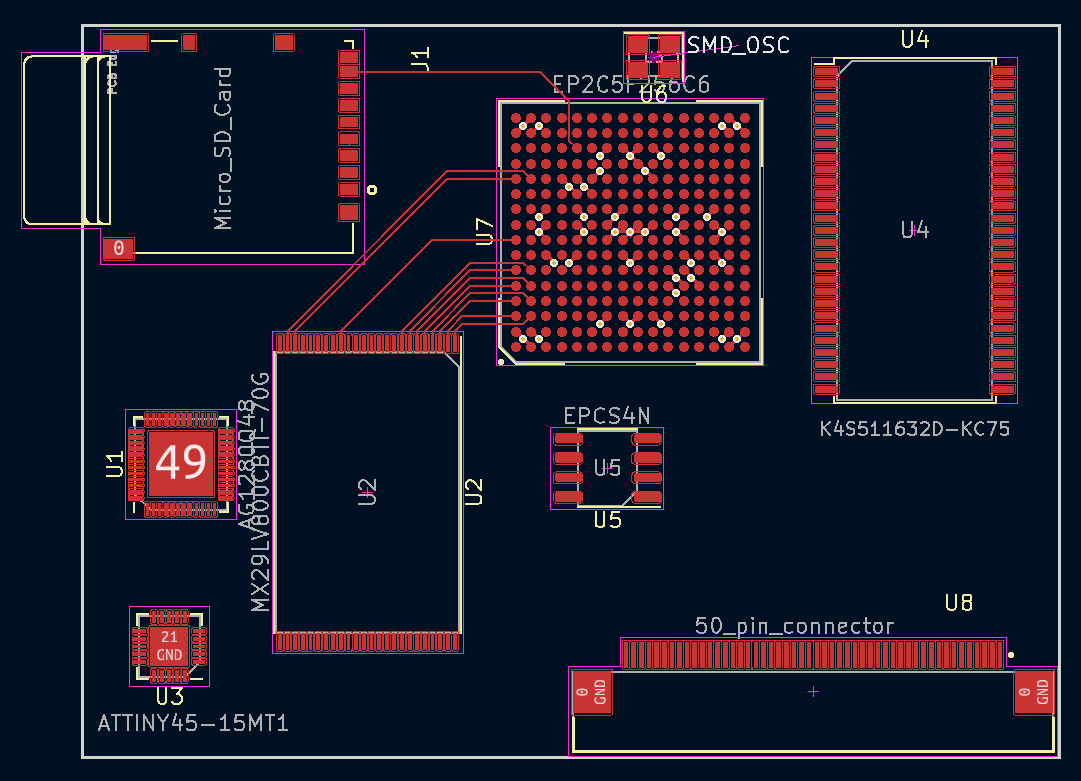Click the U4 label inside SDRAM body

click(915, 230)
